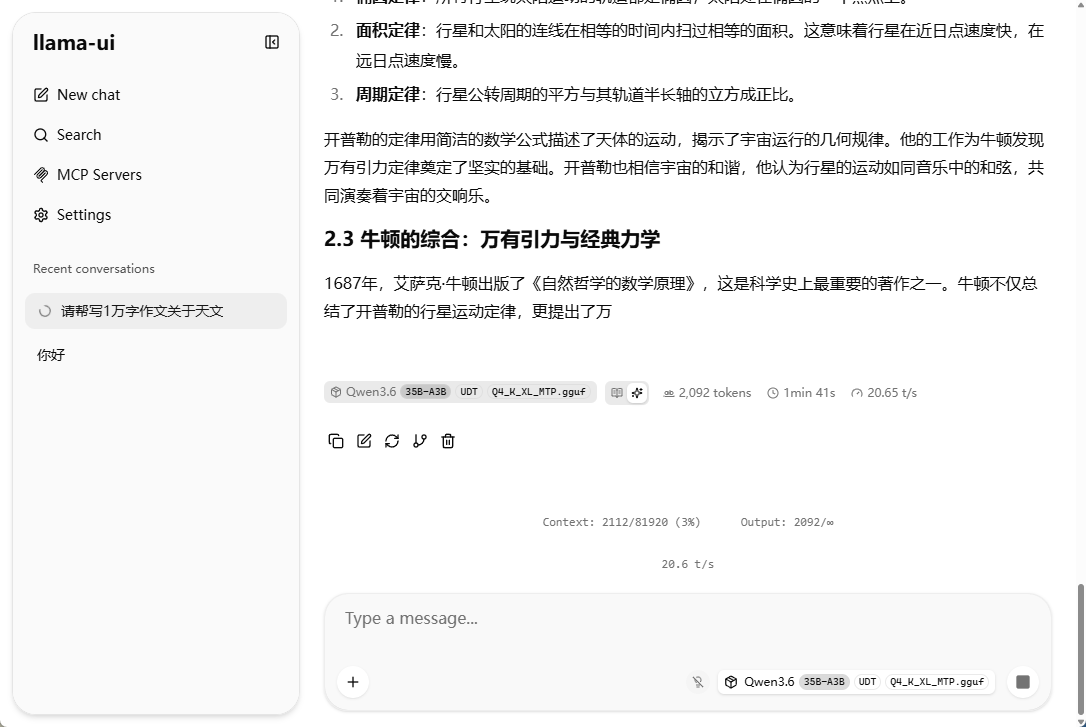The image size is (1086, 727).
Task: Click the heading '2.3 牛顿的综合：万有引力与经典力学'
Action: 492,239
